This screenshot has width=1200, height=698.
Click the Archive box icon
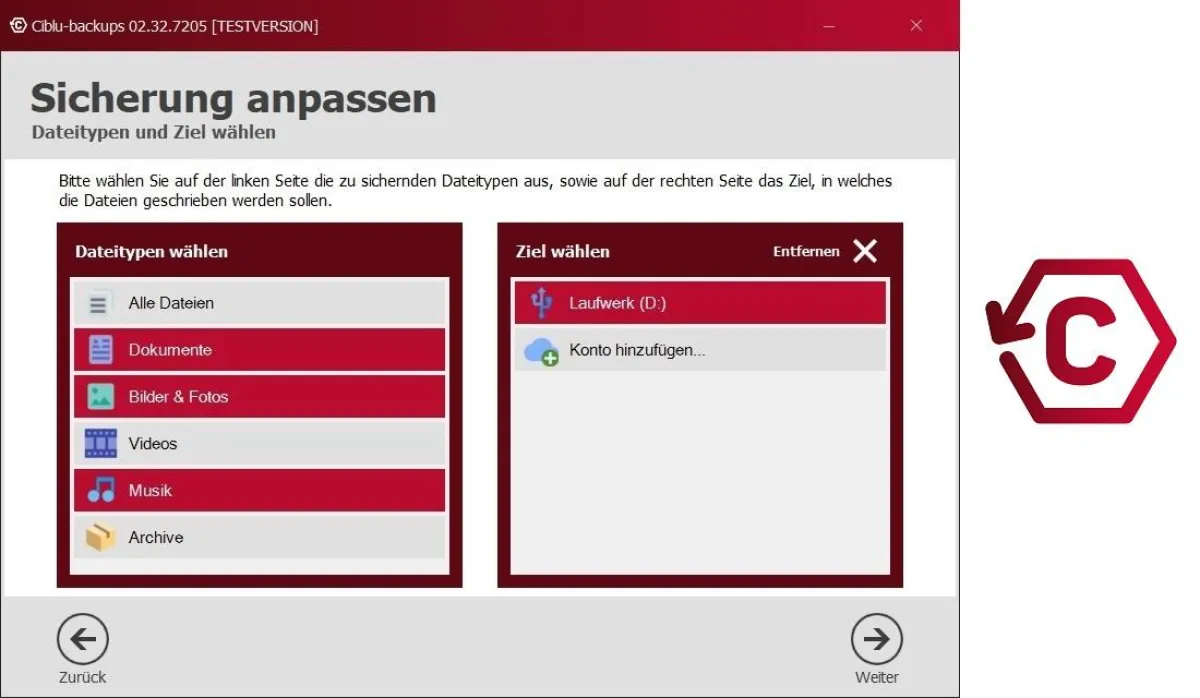(x=100, y=537)
